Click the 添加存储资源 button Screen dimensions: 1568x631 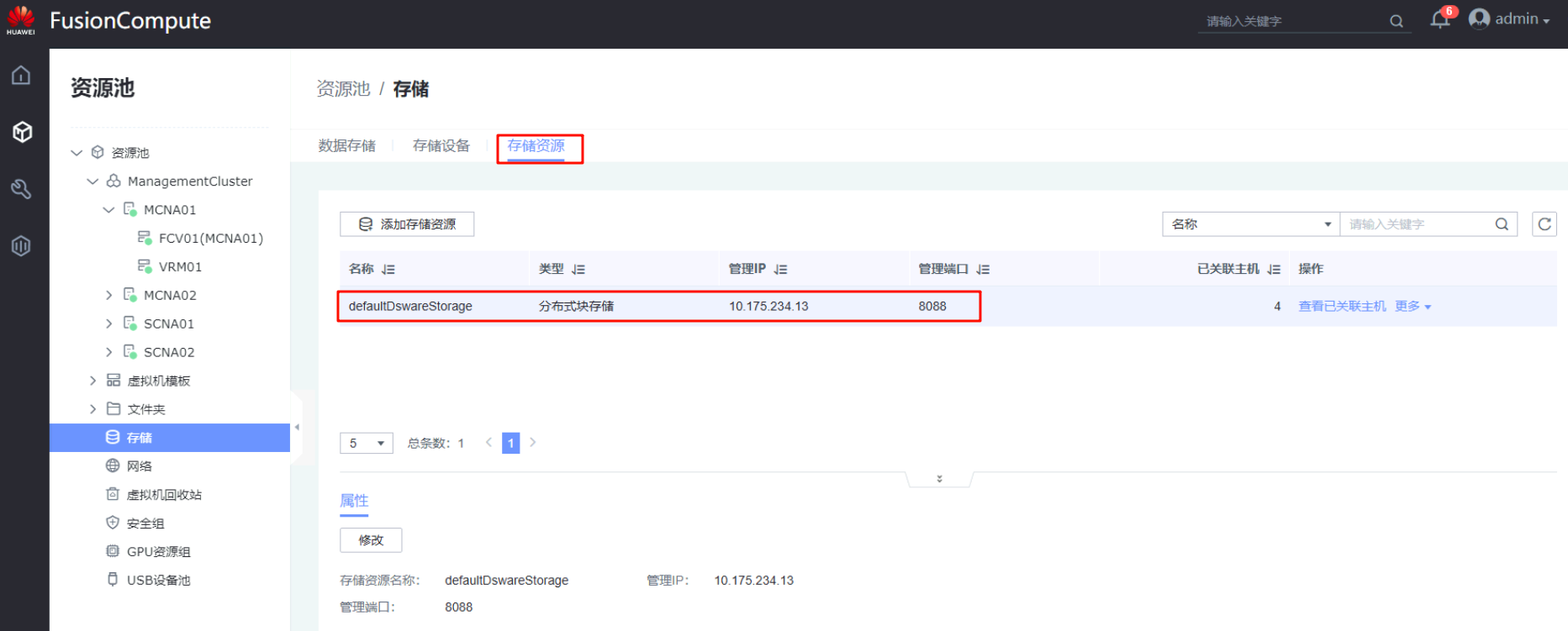(407, 224)
